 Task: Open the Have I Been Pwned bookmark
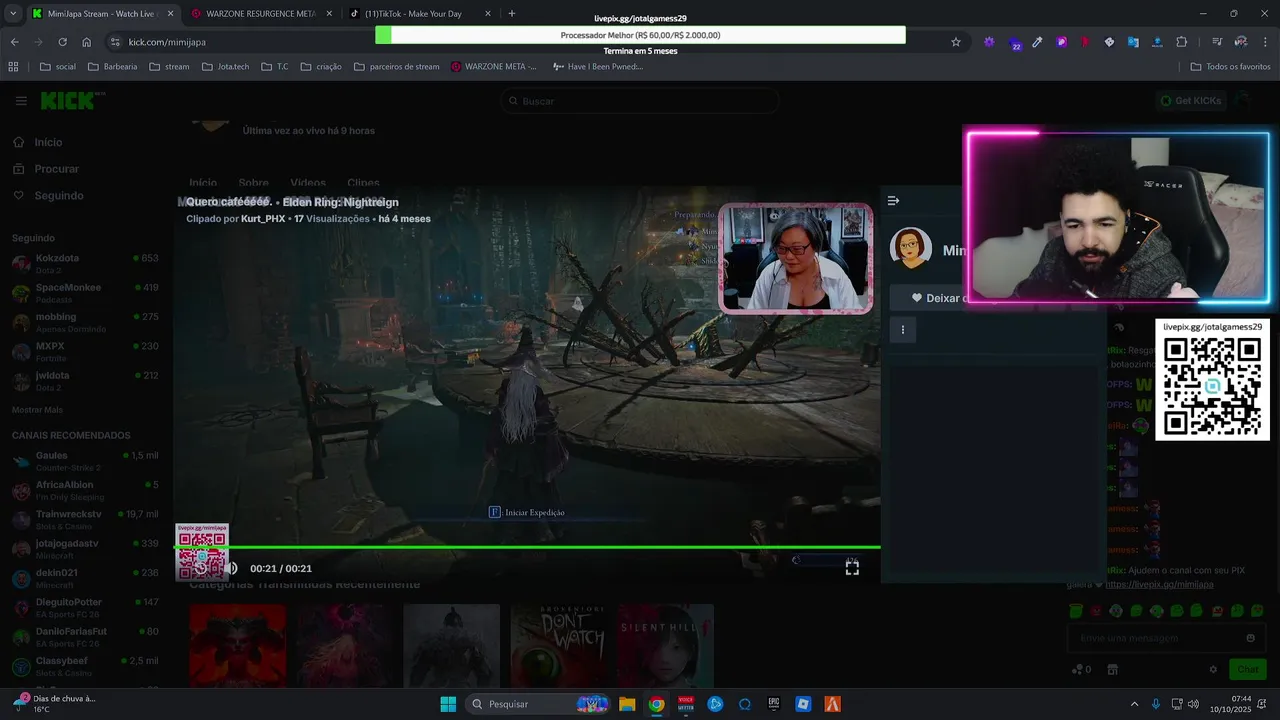596,67
